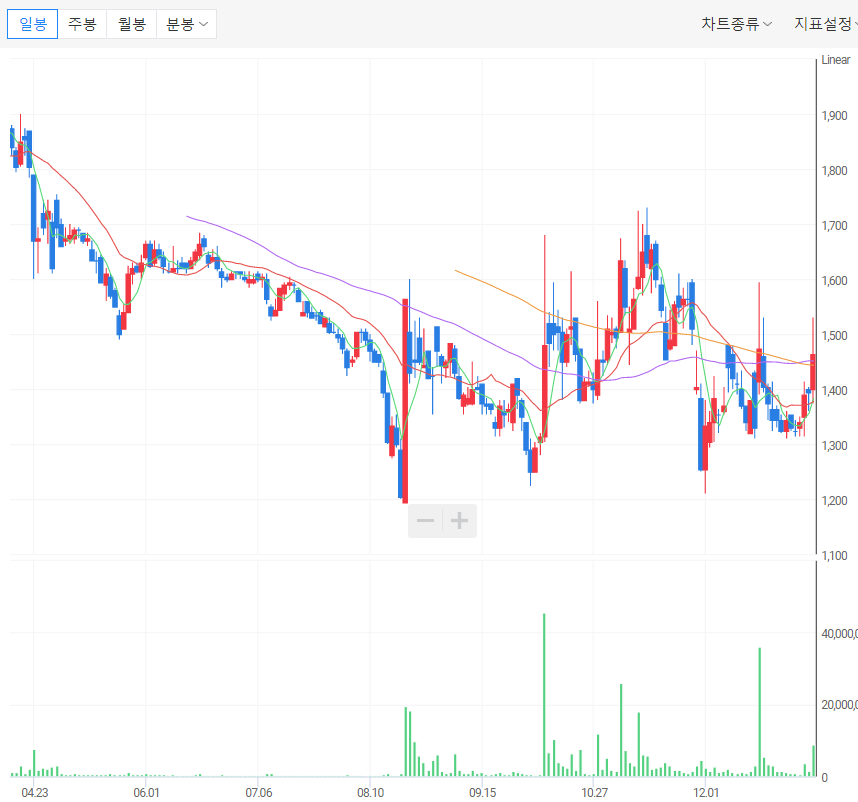The height and width of the screenshot is (802, 858).
Task: Select the 일봉 daily chart tab
Action: (x=32, y=24)
